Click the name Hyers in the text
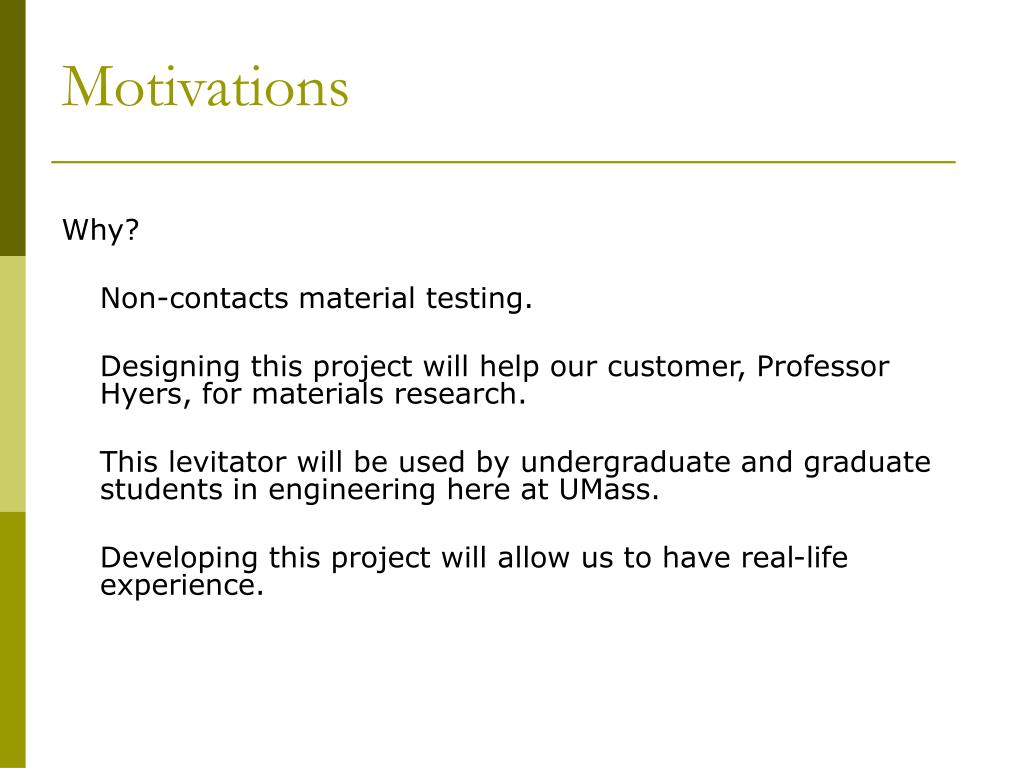This screenshot has width=1024, height=768. click(x=142, y=394)
